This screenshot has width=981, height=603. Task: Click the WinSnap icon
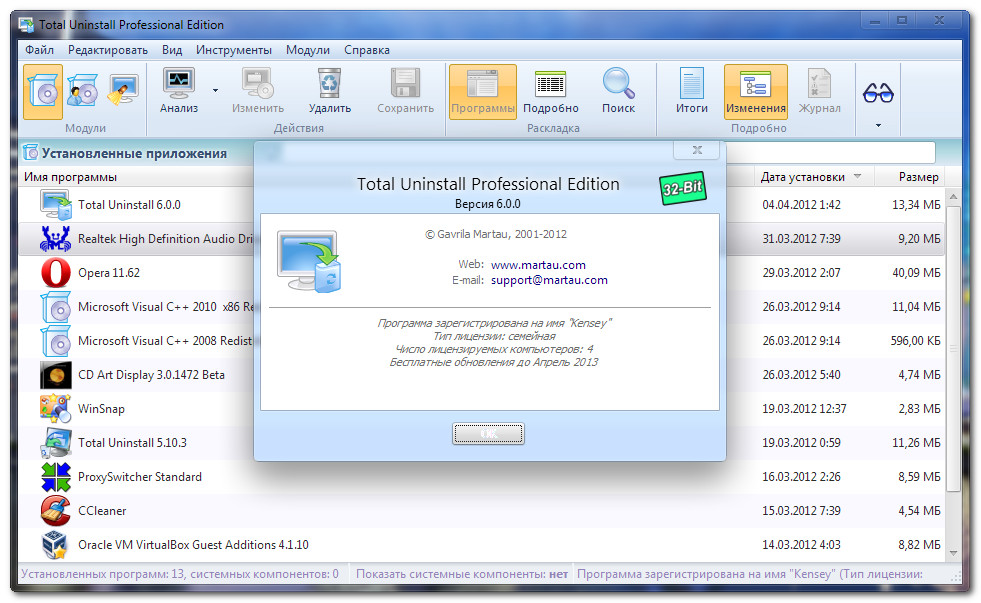point(56,408)
